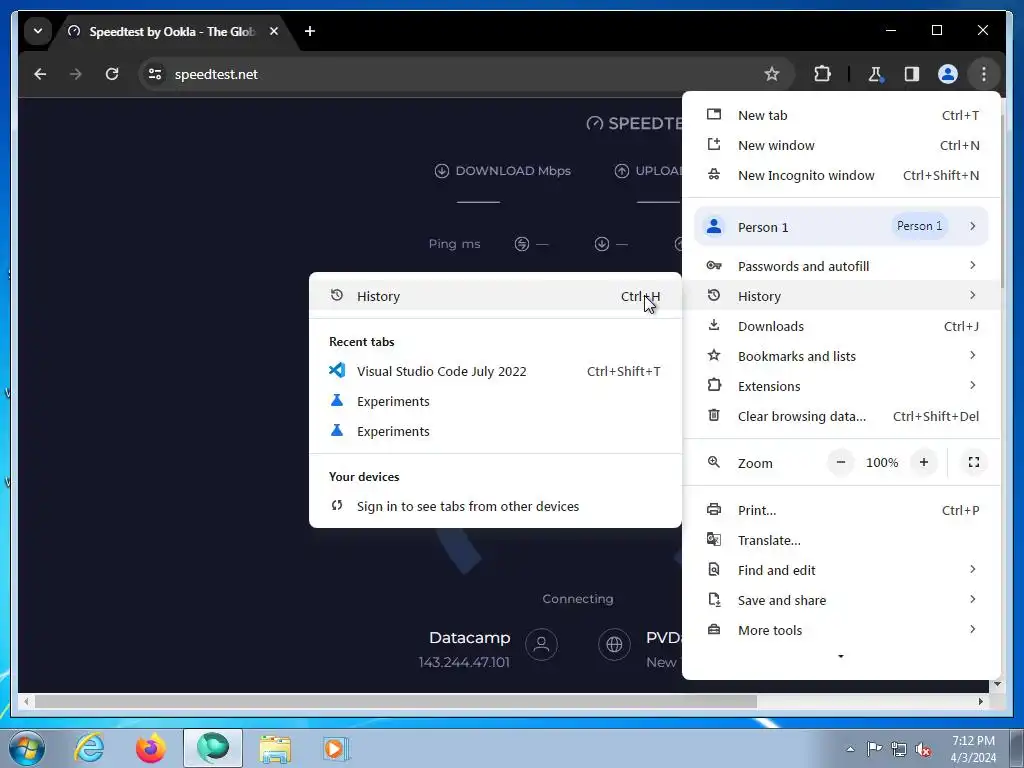Click the DOWNLOAD Mbps label
The width and height of the screenshot is (1024, 768).
pos(513,171)
